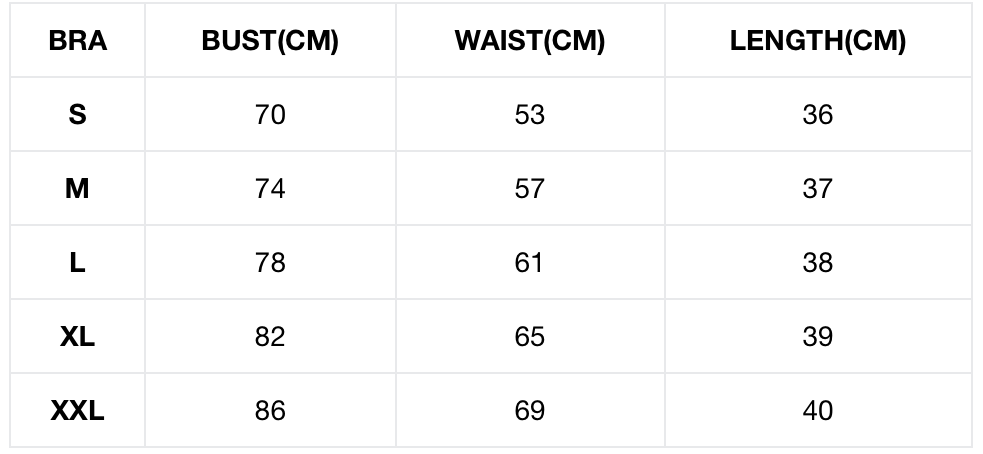Click waist value 57 in M row
The height and width of the screenshot is (454, 983).
click(529, 188)
